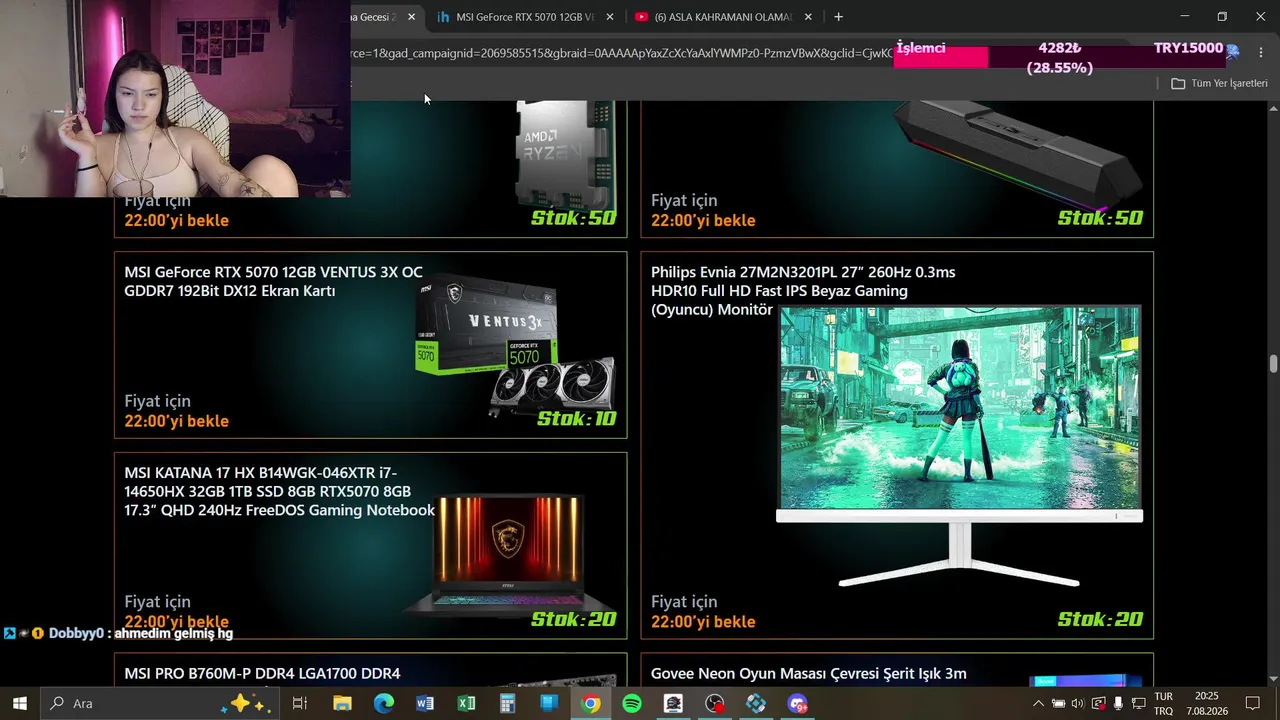Click 'Stok:10' on the RTX 5070 card
This screenshot has width=1280, height=720.
(x=577, y=419)
